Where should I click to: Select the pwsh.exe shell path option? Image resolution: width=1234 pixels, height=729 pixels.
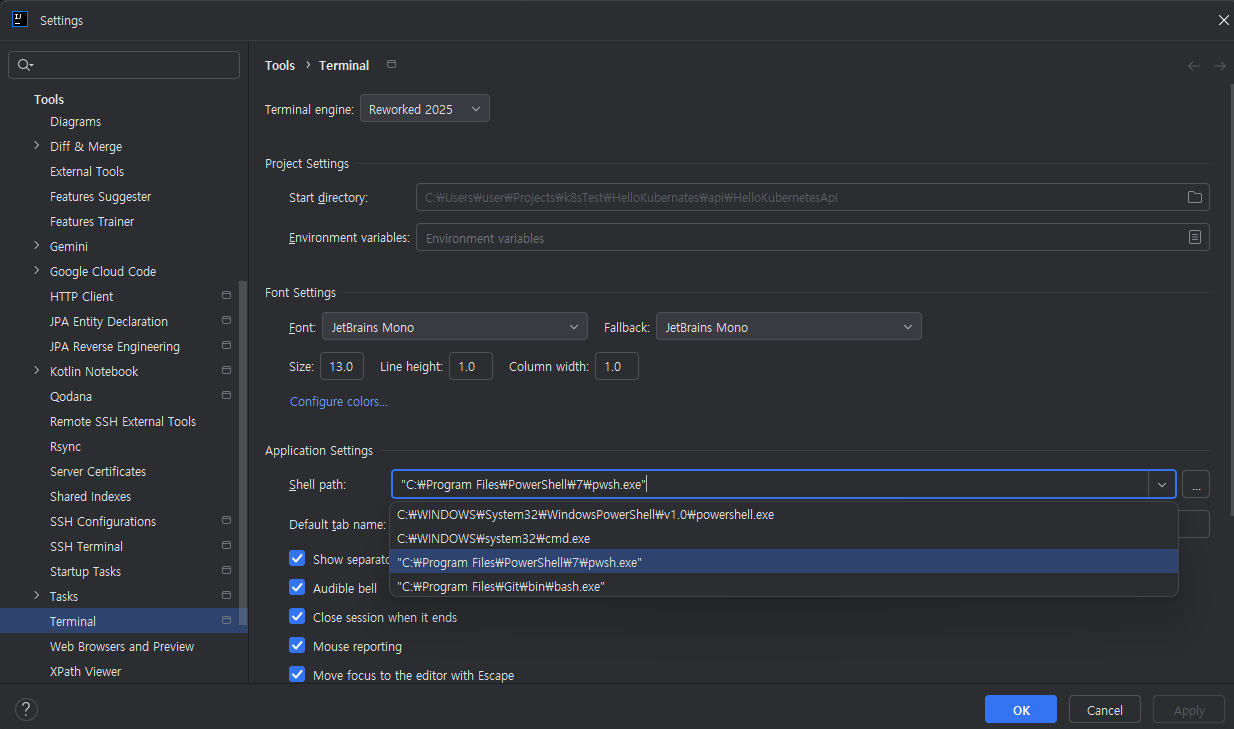784,562
